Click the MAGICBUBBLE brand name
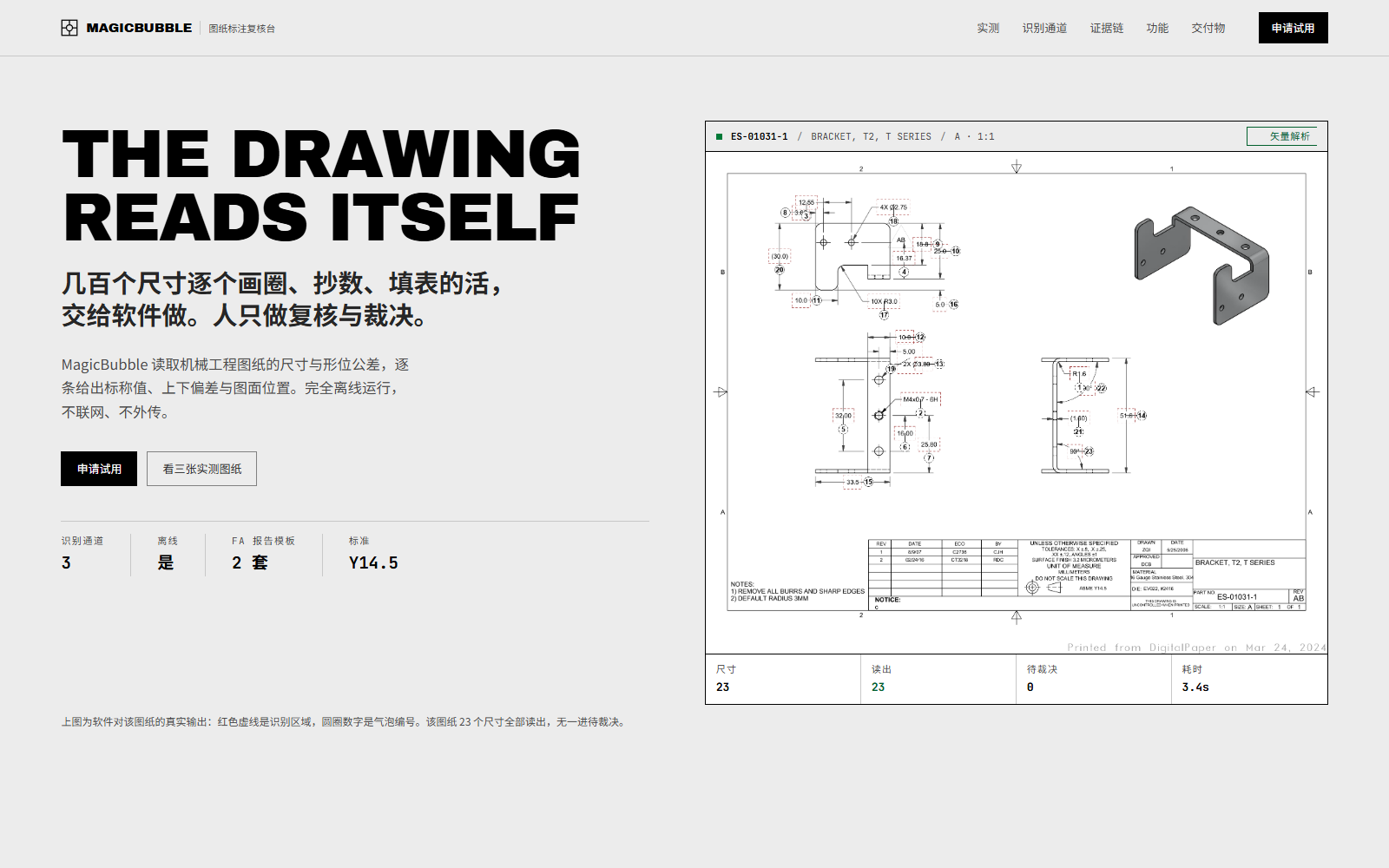Viewport: 1389px width, 868px height. (x=139, y=28)
